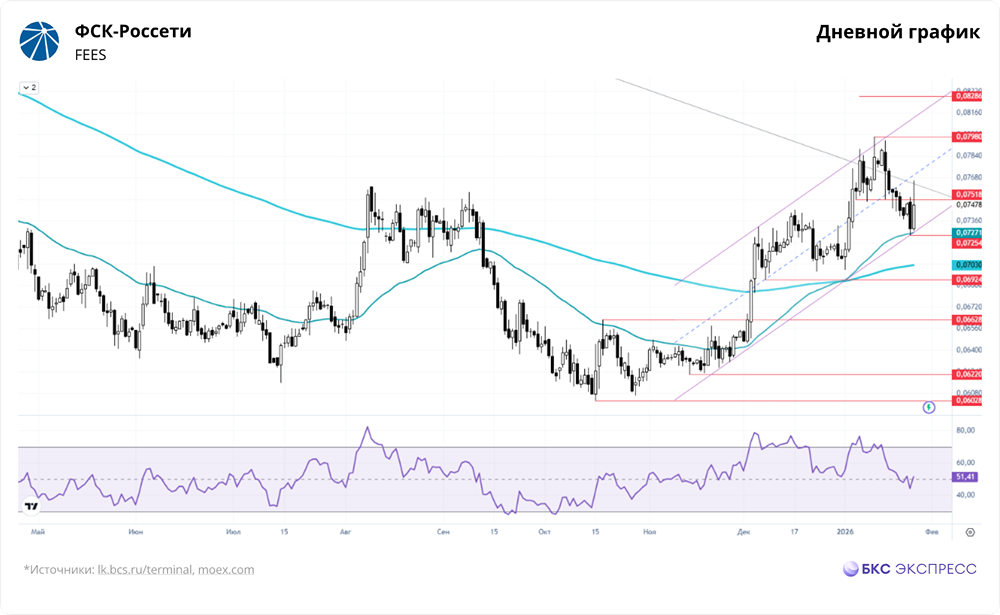Select the 0,06924 support price label

click(967, 279)
